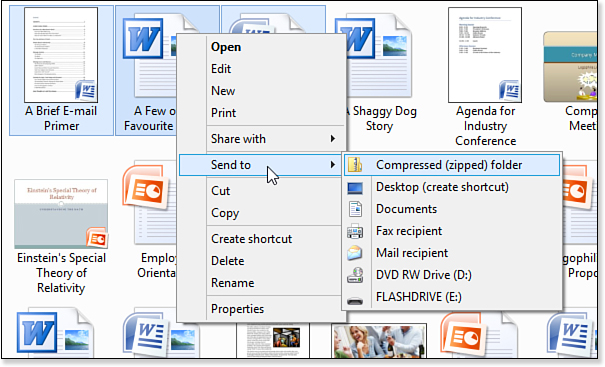The image size is (605, 367).
Task: Click New in the context menu
Action: point(223,91)
